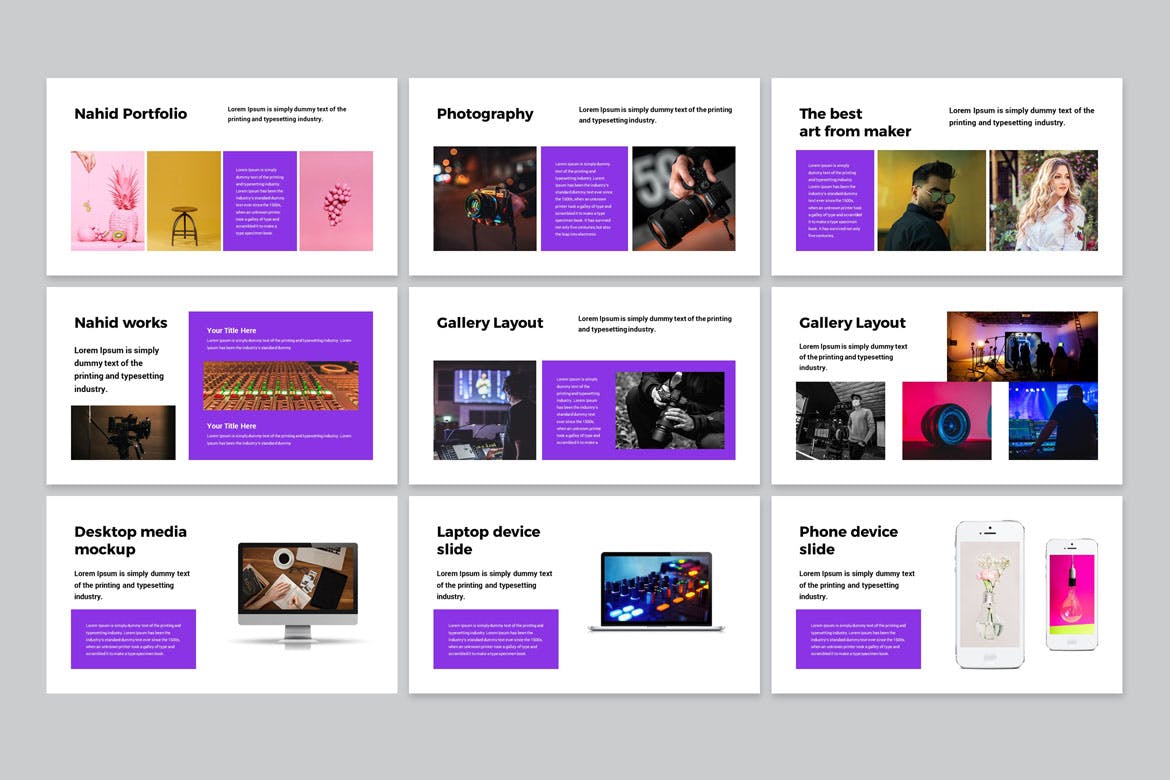The width and height of the screenshot is (1170, 780).
Task: Click the "Photography" heading text
Action: tap(485, 114)
